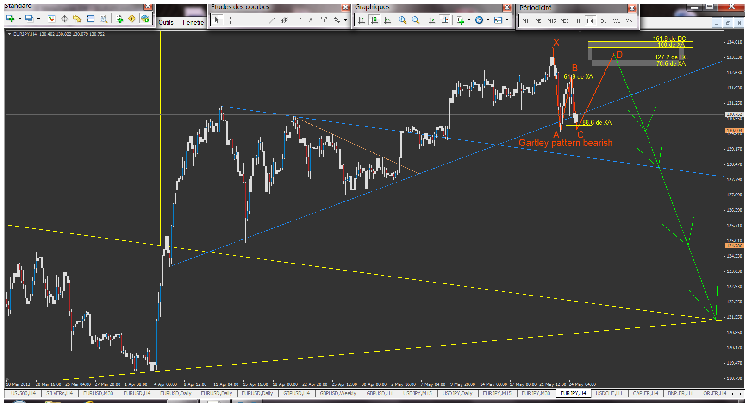749x403 pixels.
Task: Set timeframe to M15
Action: [x=552, y=21]
